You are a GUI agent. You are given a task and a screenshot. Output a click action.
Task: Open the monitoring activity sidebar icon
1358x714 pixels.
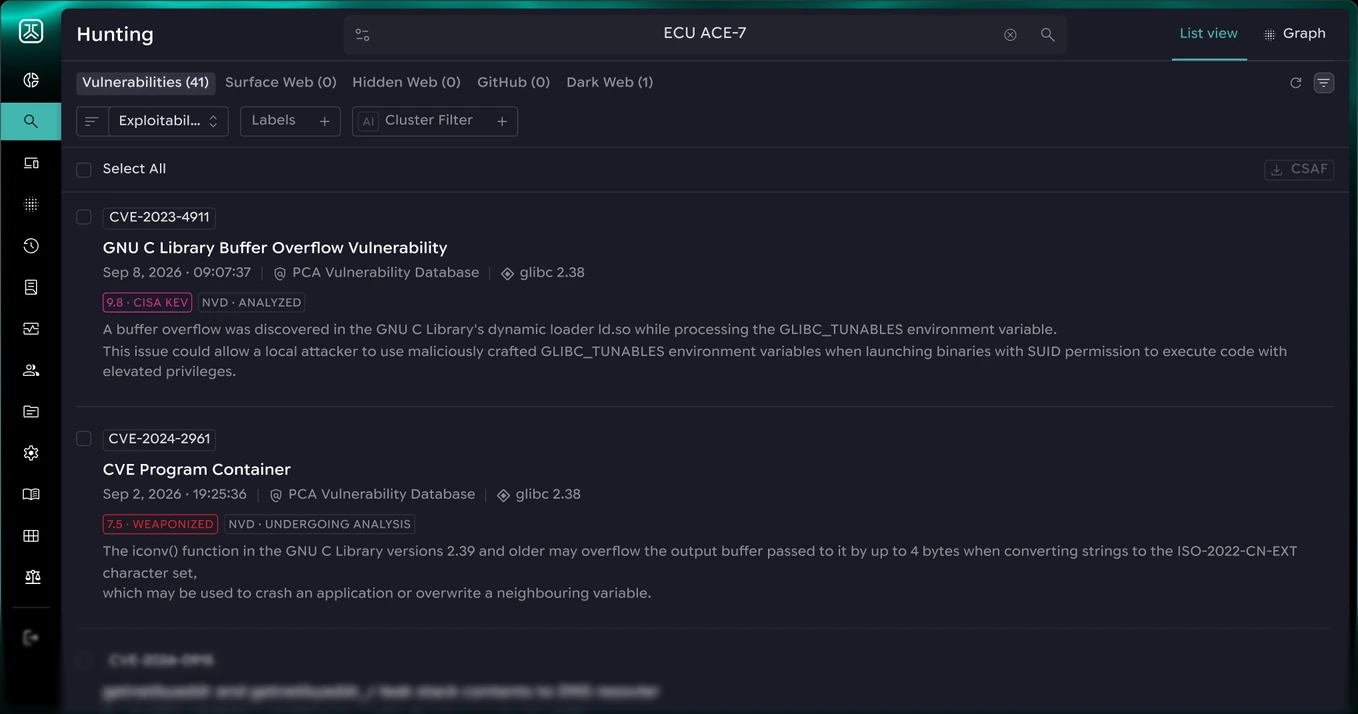31,329
